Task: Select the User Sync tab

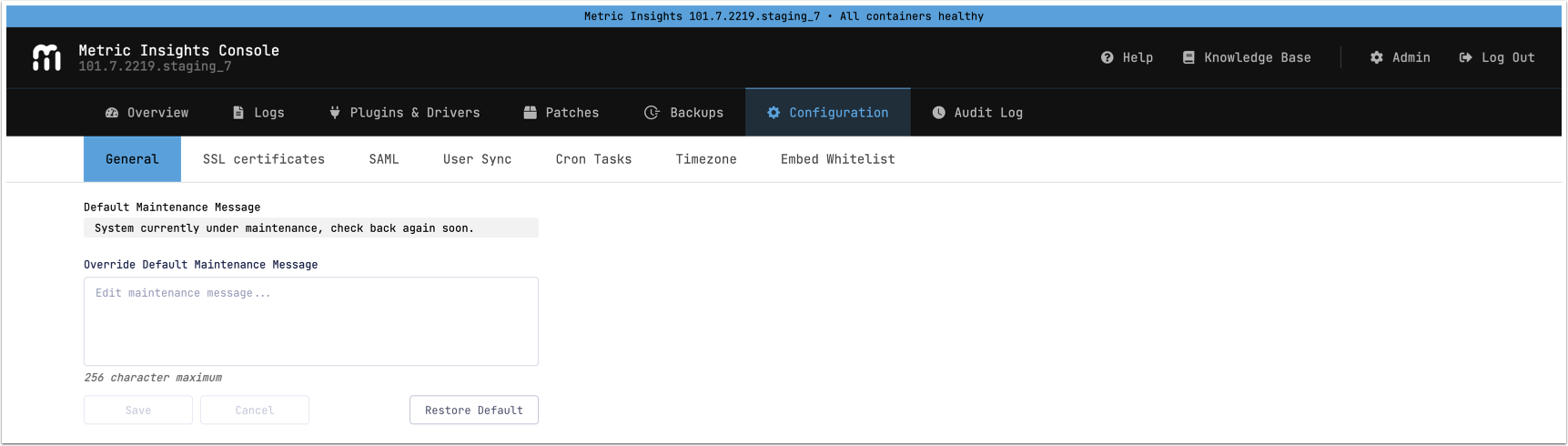Action: click(477, 159)
